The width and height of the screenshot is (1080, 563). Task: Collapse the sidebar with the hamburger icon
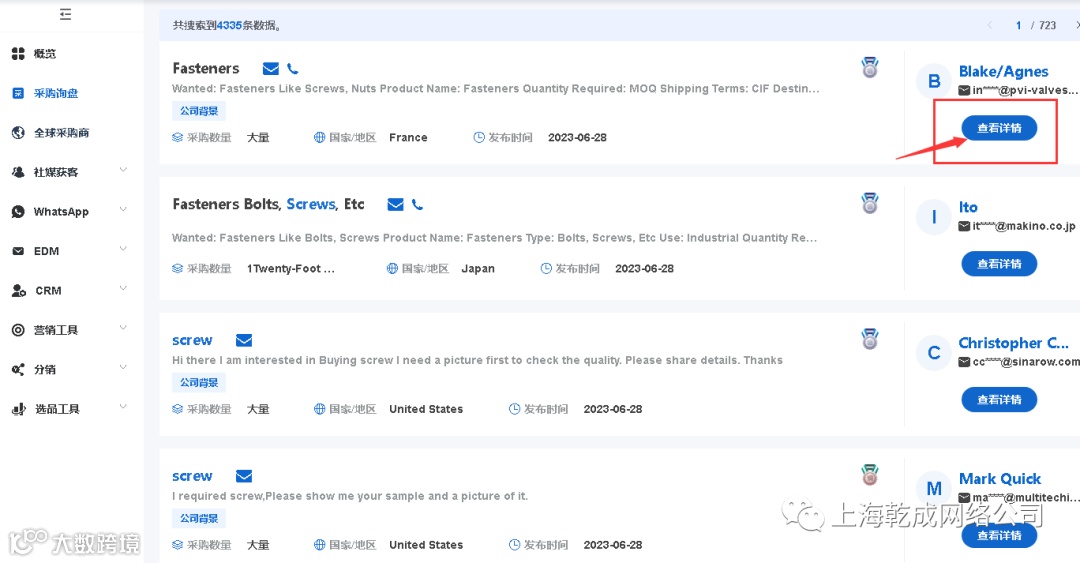point(65,14)
